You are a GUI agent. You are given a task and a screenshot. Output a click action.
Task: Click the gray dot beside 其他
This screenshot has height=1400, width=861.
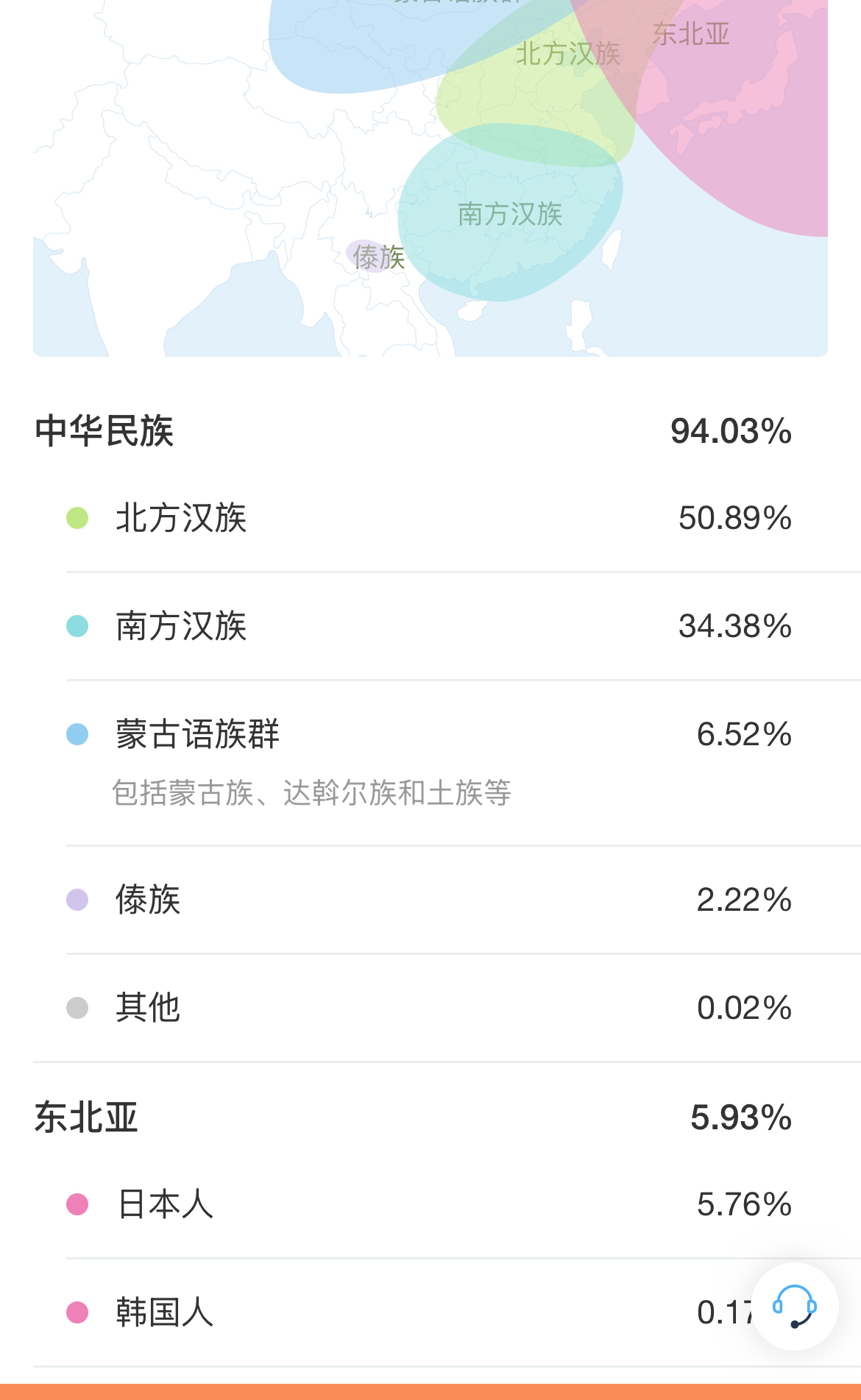point(77,1008)
